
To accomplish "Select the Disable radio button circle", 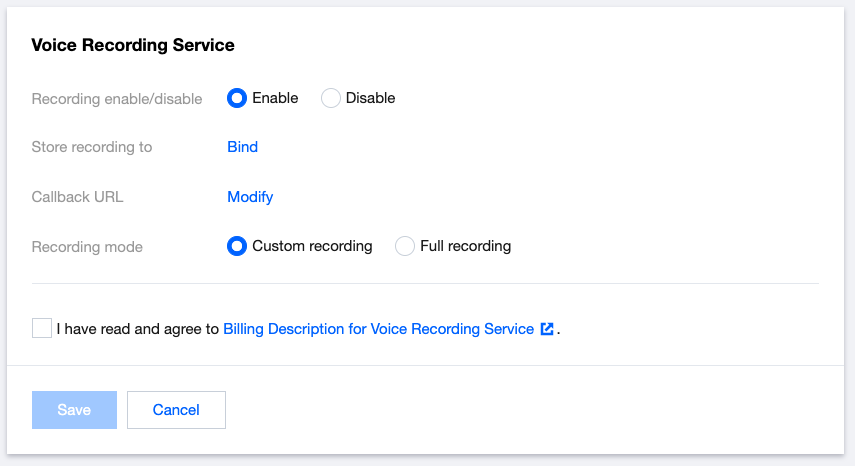I will click(x=331, y=98).
